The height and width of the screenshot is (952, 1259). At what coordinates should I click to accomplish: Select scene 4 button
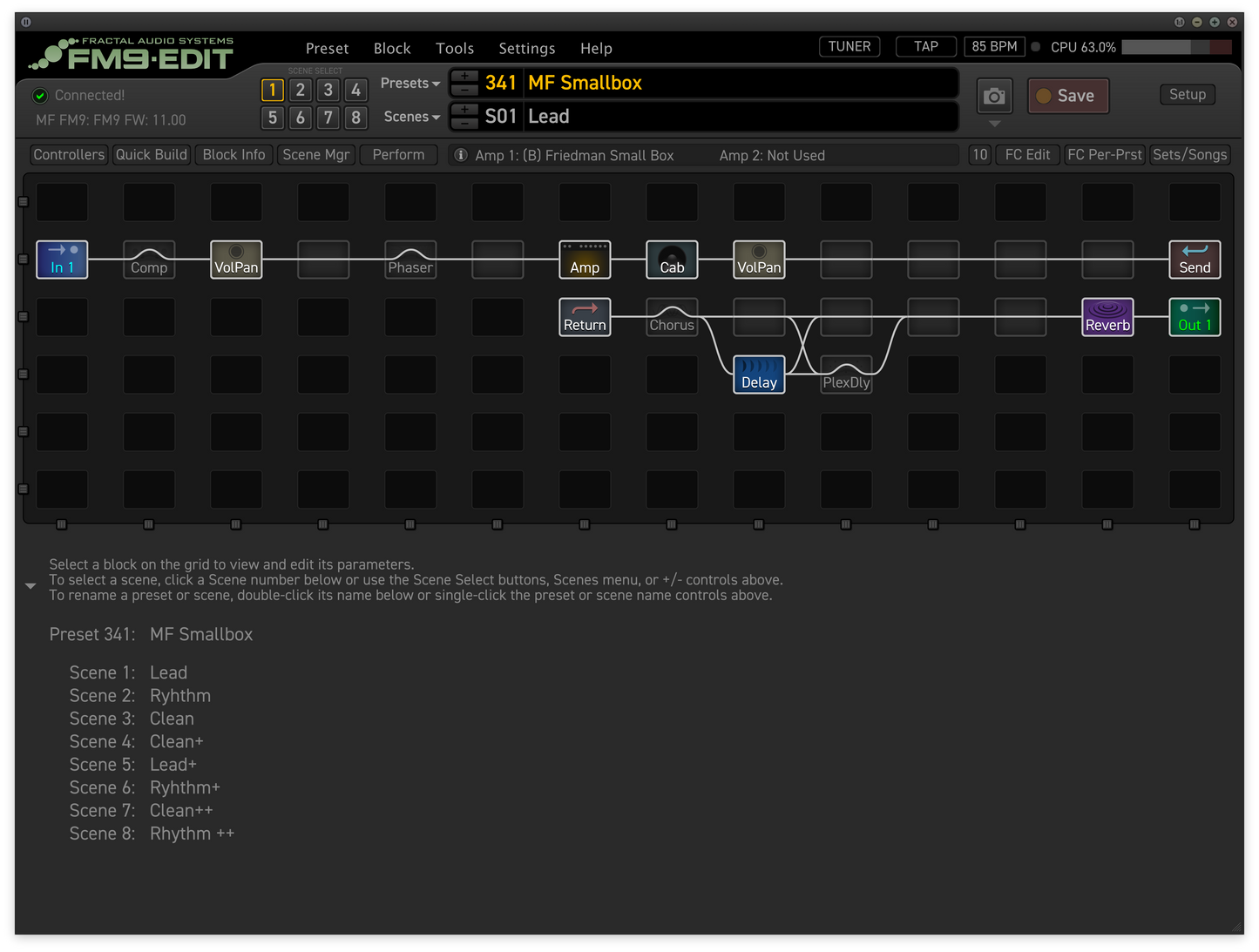(355, 90)
